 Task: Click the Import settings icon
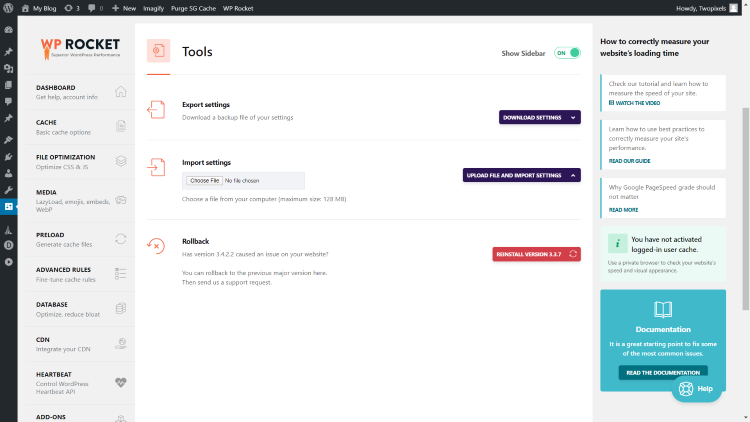click(x=156, y=167)
